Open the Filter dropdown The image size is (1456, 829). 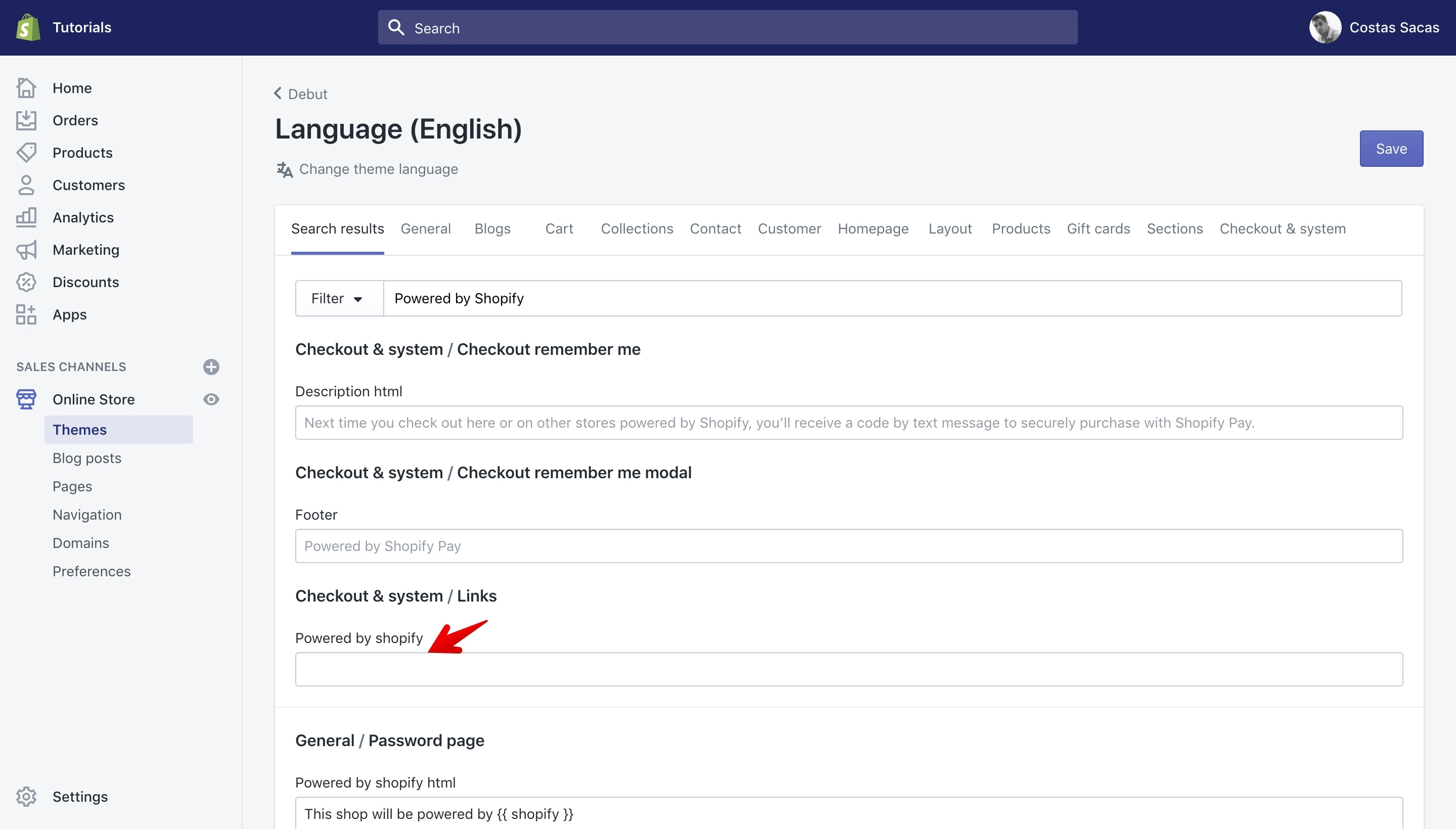pos(339,298)
